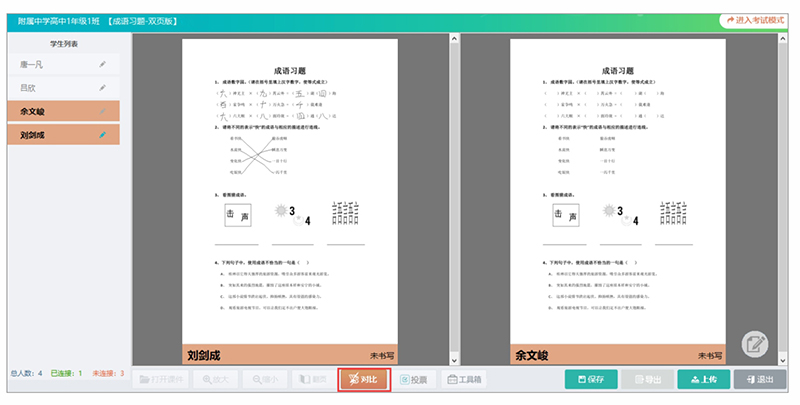800x405 pixels.
Task: Upload using the 上传 button
Action: pos(703,380)
